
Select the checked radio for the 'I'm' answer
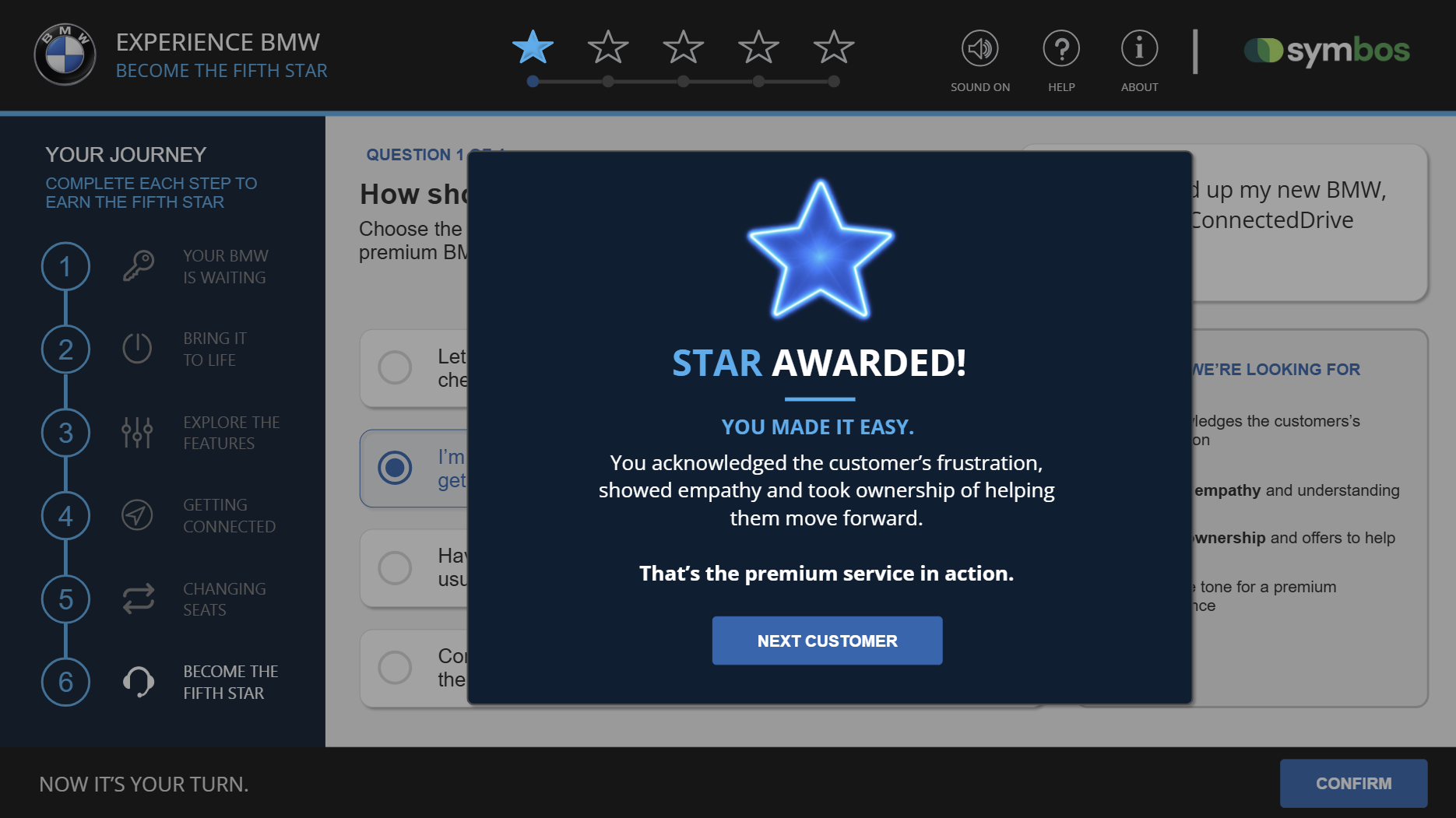(395, 468)
